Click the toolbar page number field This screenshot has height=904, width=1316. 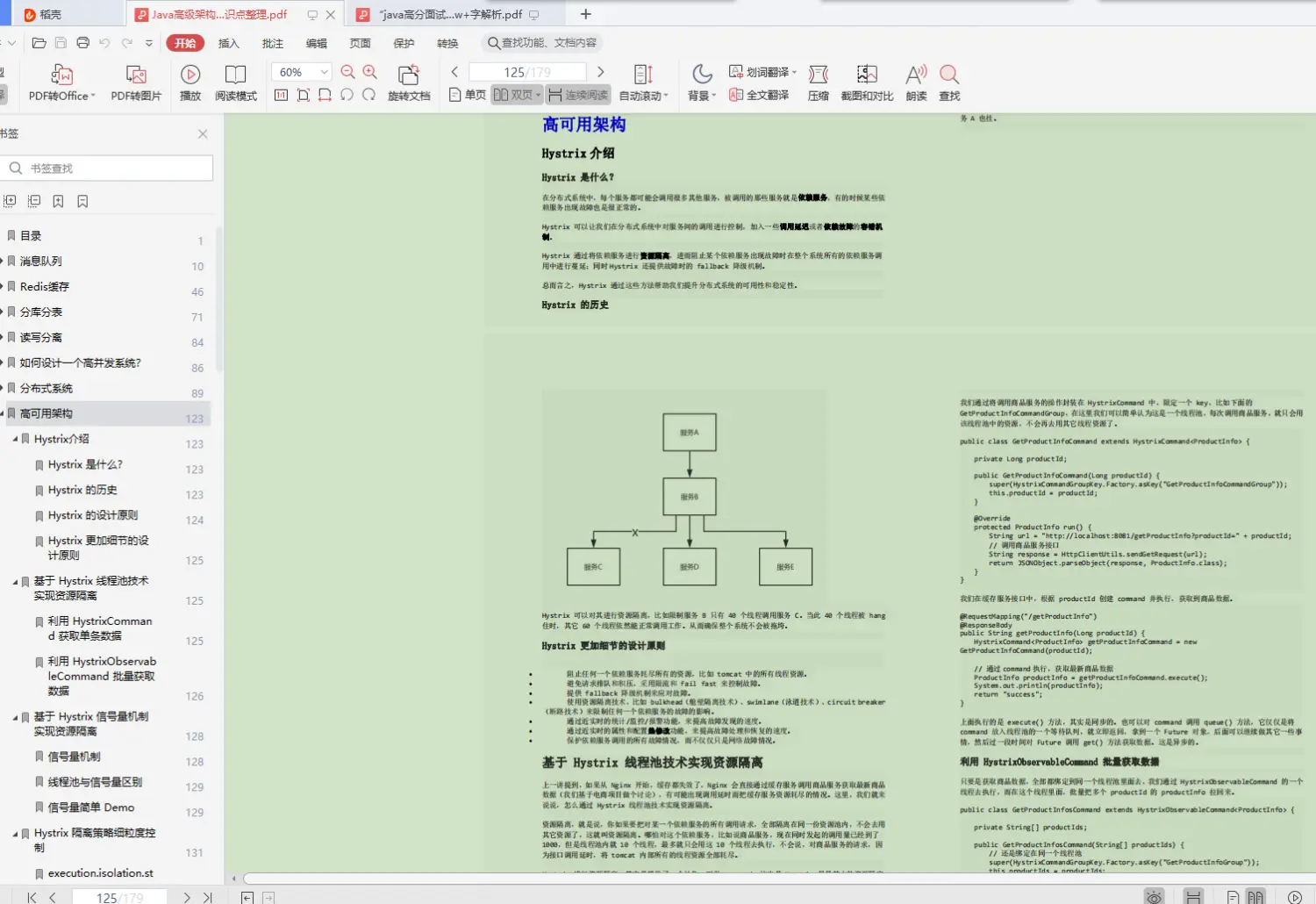click(527, 72)
